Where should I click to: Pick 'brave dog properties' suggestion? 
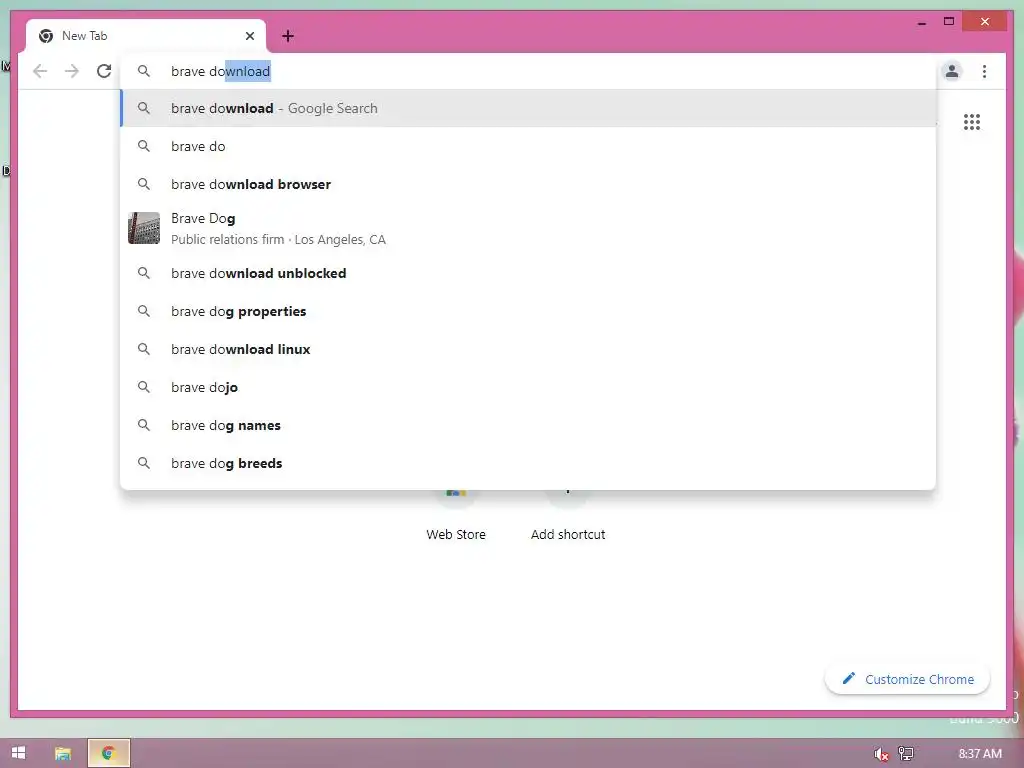[x=528, y=312]
